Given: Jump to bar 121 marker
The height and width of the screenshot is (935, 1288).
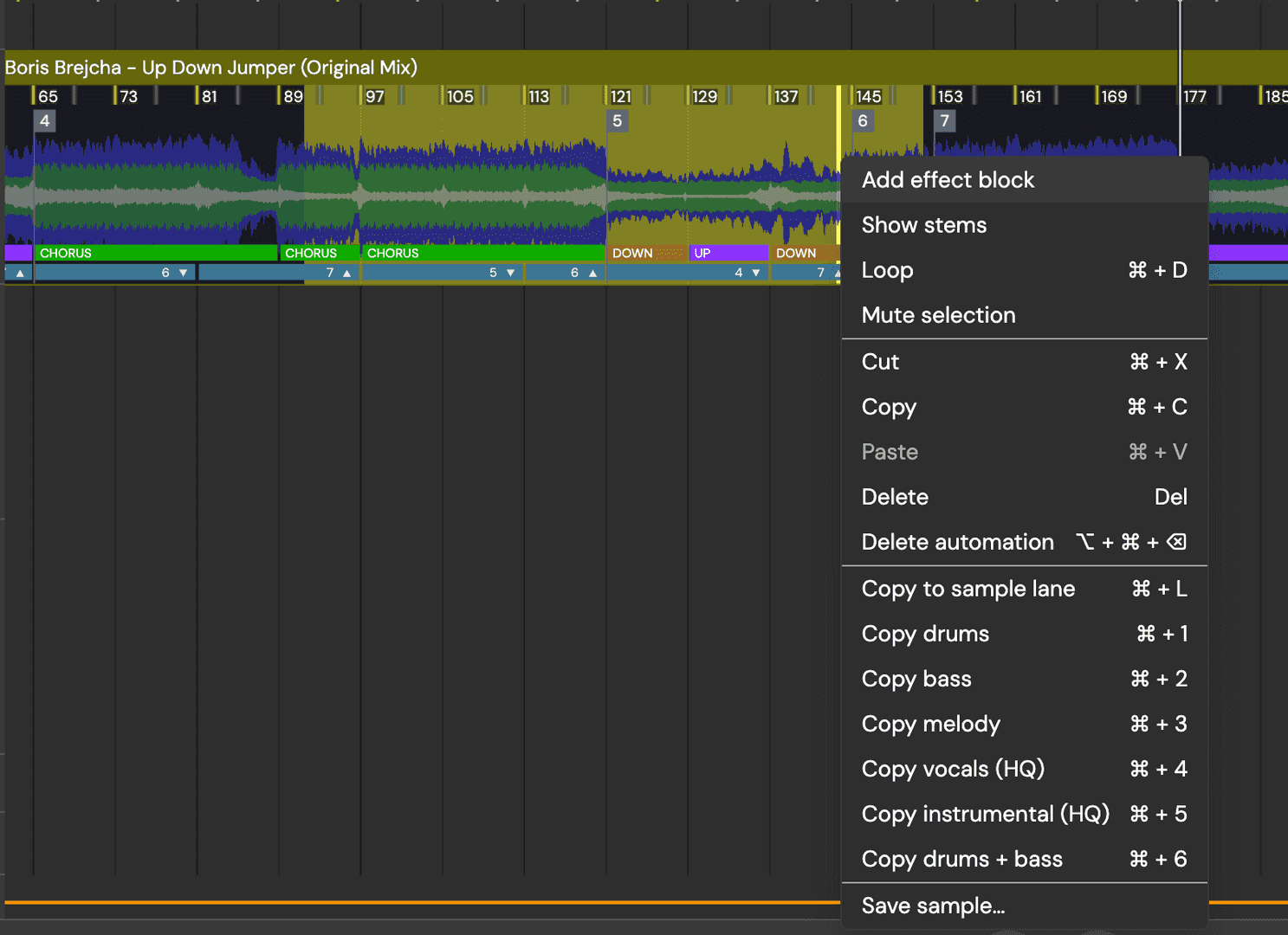Looking at the screenshot, I should click(620, 96).
